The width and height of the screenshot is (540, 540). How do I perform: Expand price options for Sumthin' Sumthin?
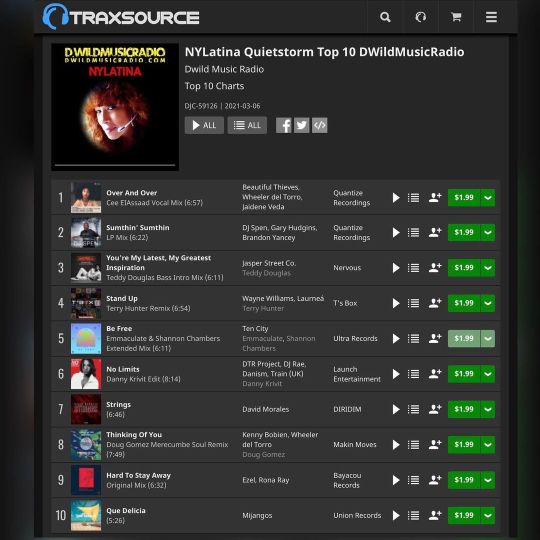point(488,232)
